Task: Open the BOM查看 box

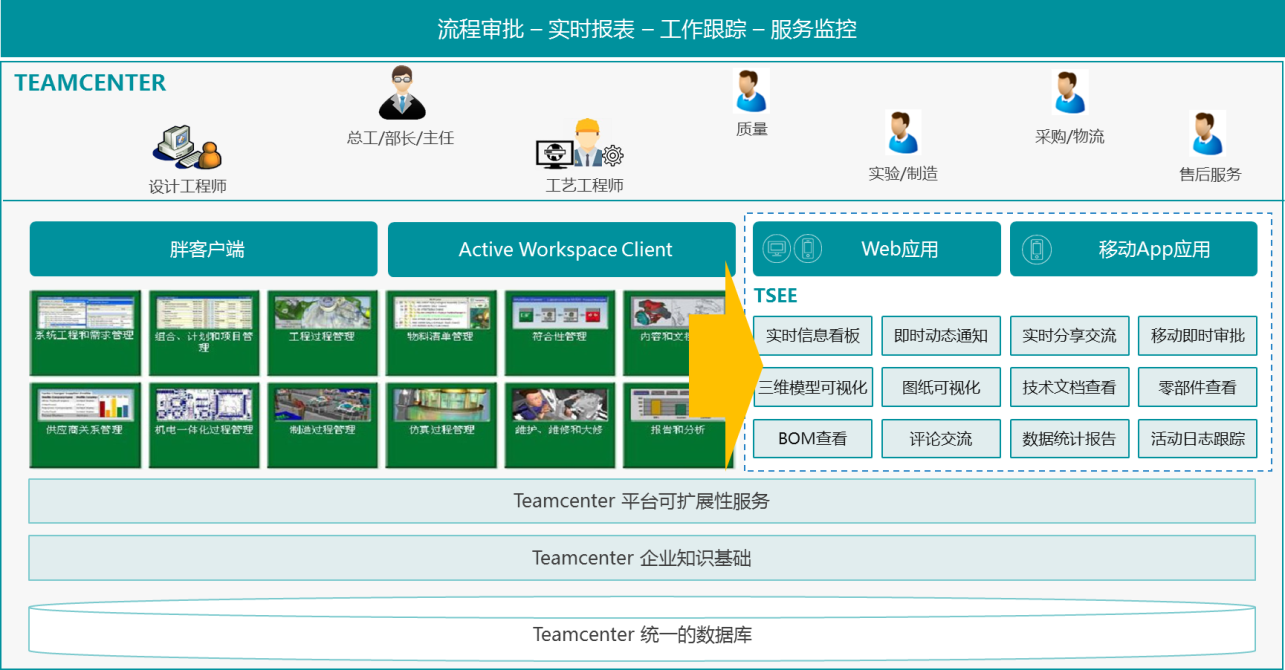Action: pyautogui.click(x=813, y=438)
